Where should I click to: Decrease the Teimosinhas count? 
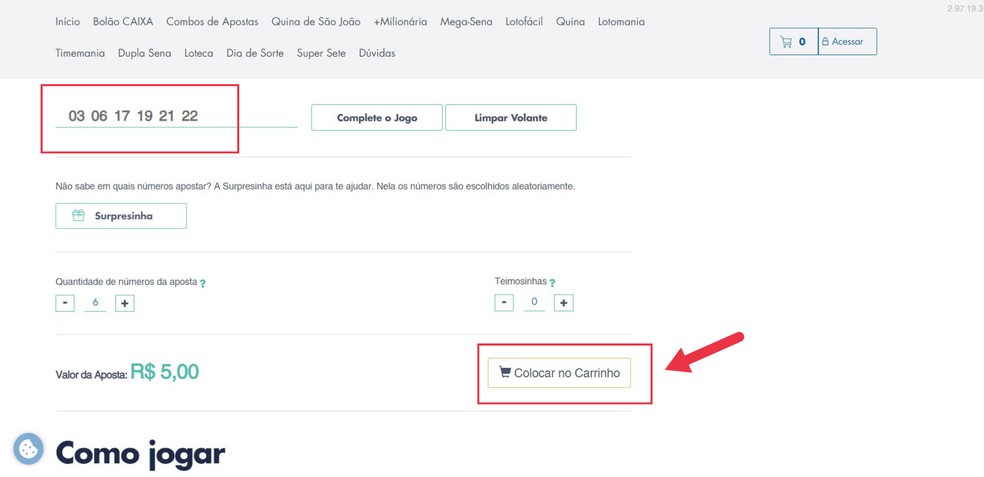pyautogui.click(x=504, y=303)
